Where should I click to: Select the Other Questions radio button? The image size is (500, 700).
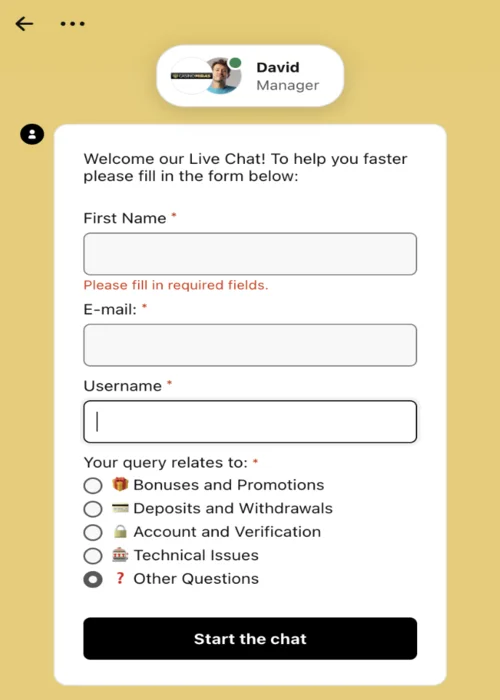coord(93,579)
